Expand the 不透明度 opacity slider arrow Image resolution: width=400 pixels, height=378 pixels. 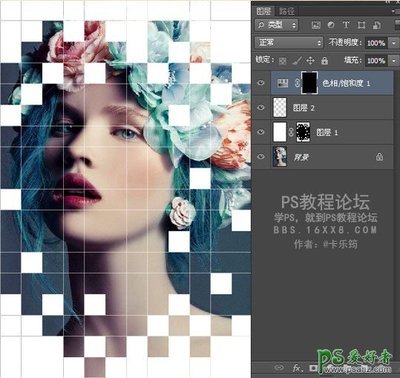coord(394,43)
